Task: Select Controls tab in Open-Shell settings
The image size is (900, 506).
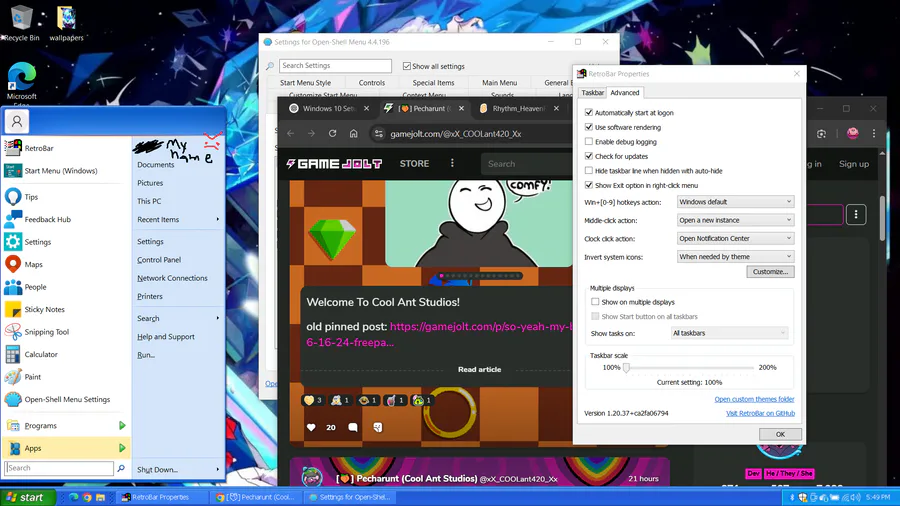Action: (x=372, y=83)
